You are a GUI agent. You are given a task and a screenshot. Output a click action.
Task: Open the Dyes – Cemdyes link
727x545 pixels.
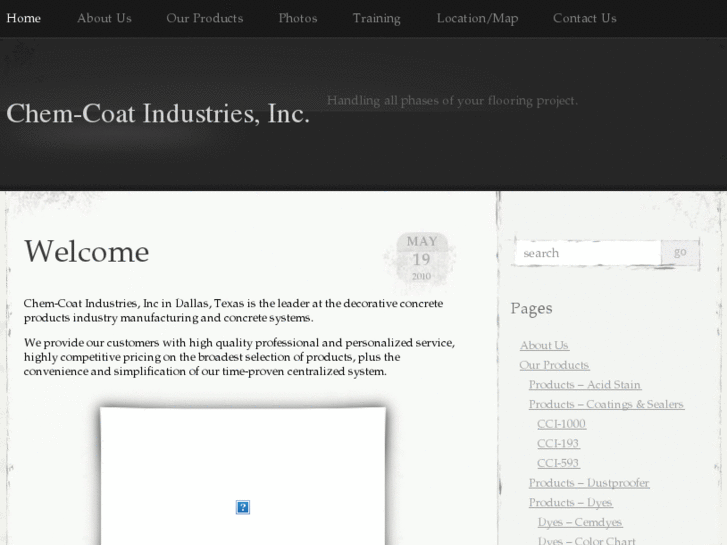tap(580, 522)
